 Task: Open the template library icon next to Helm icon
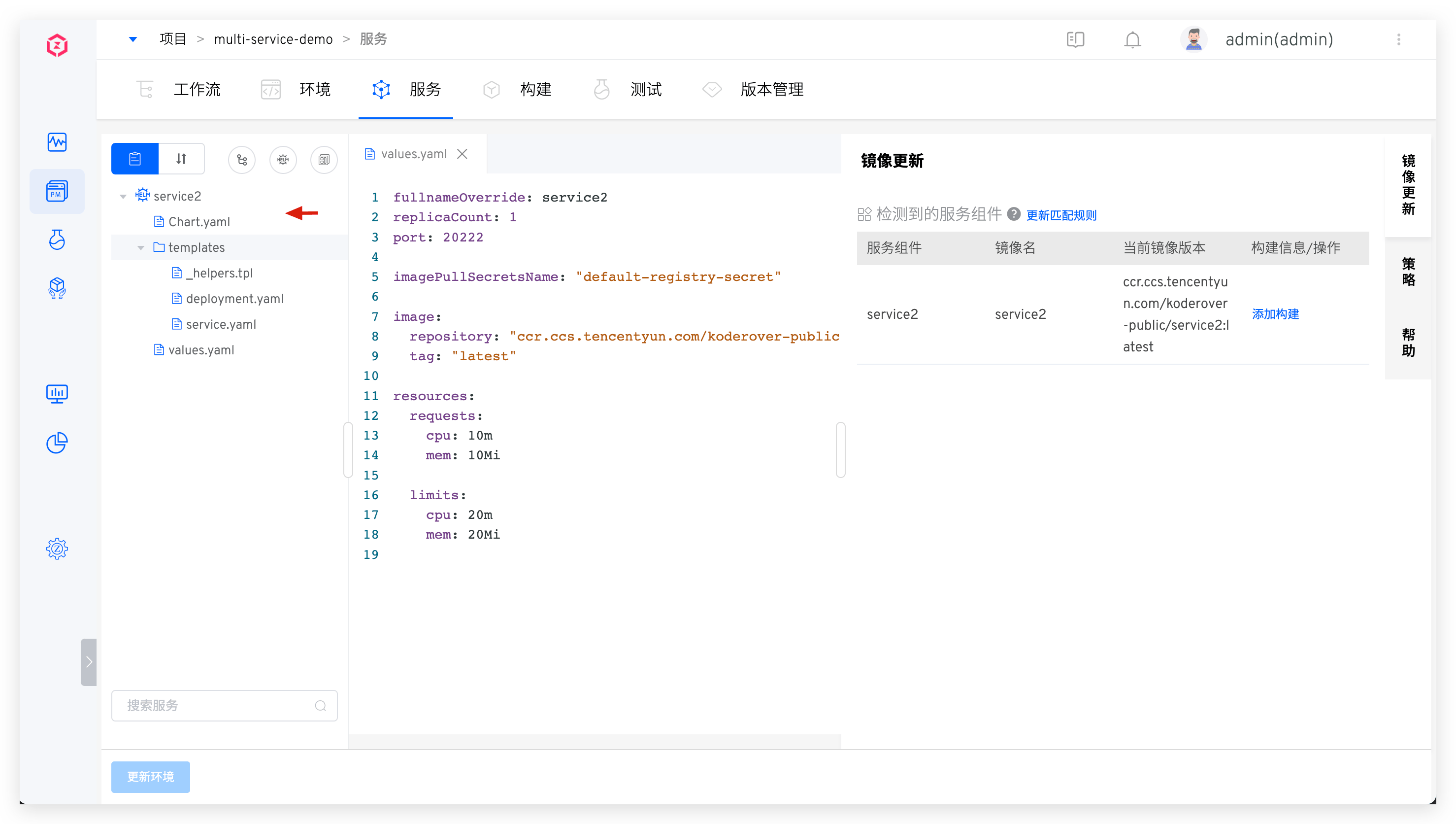tap(324, 160)
